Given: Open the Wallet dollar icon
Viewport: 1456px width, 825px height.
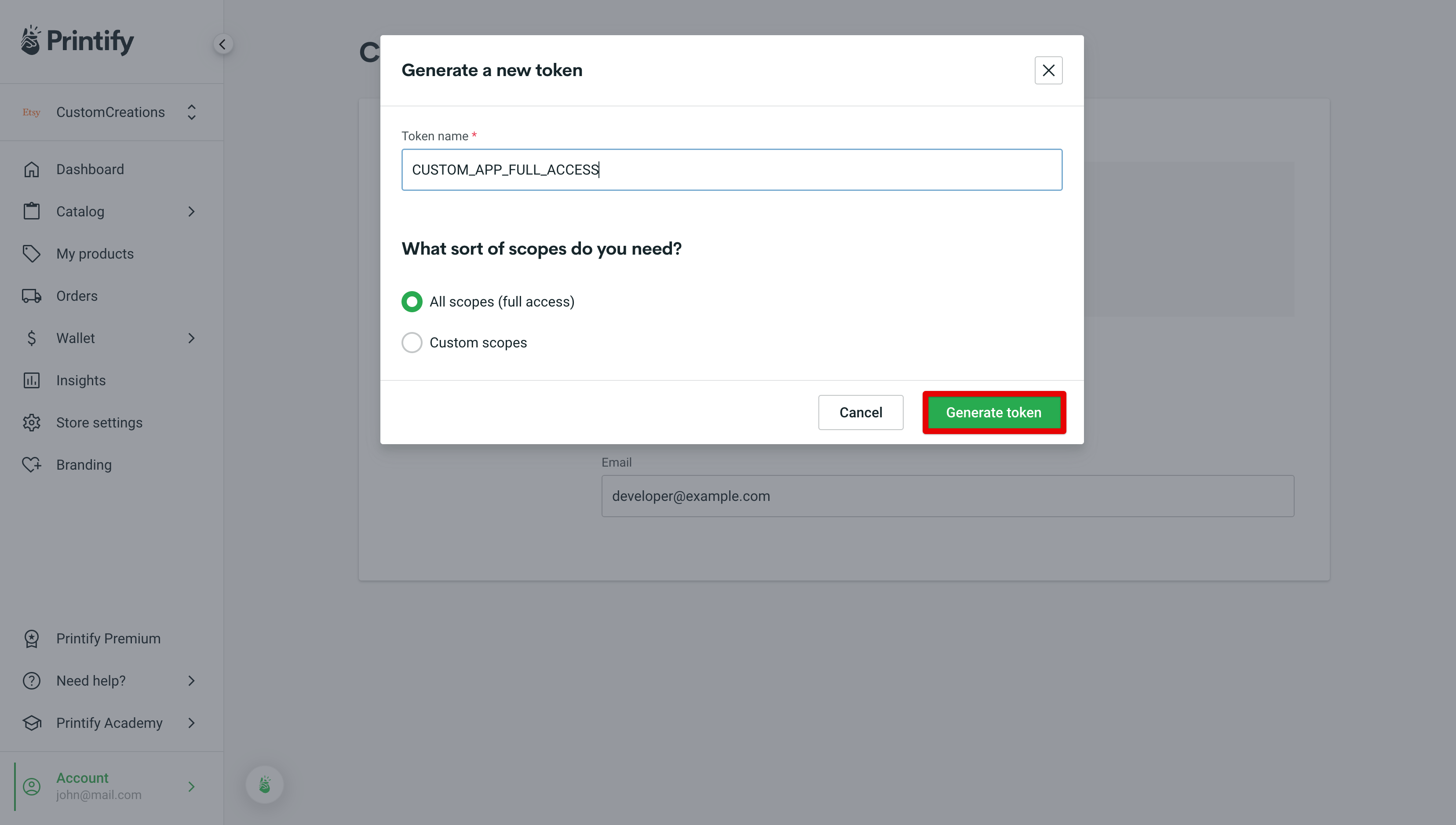Looking at the screenshot, I should [32, 338].
